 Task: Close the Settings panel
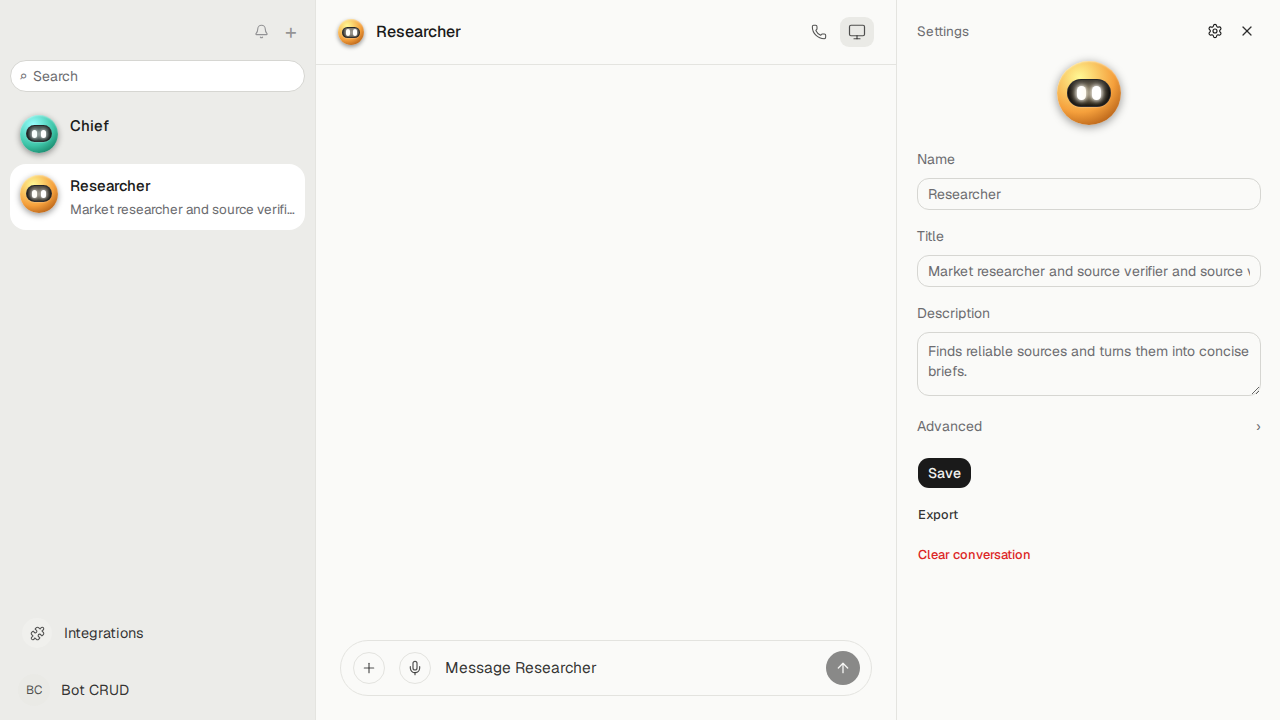(1247, 31)
